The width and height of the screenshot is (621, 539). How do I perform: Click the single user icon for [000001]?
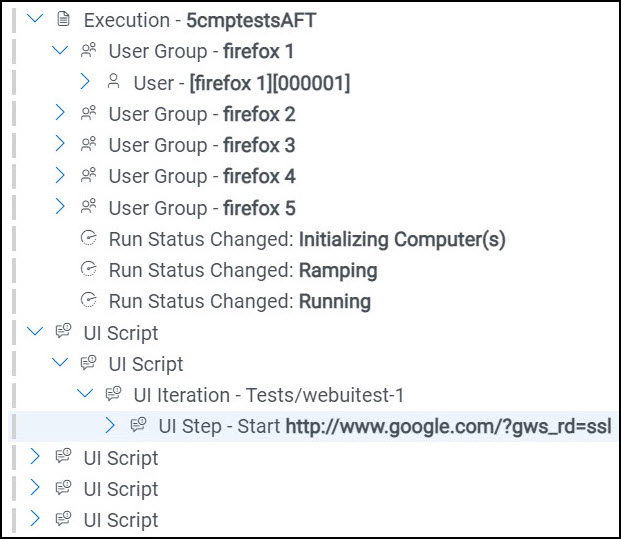click(113, 82)
